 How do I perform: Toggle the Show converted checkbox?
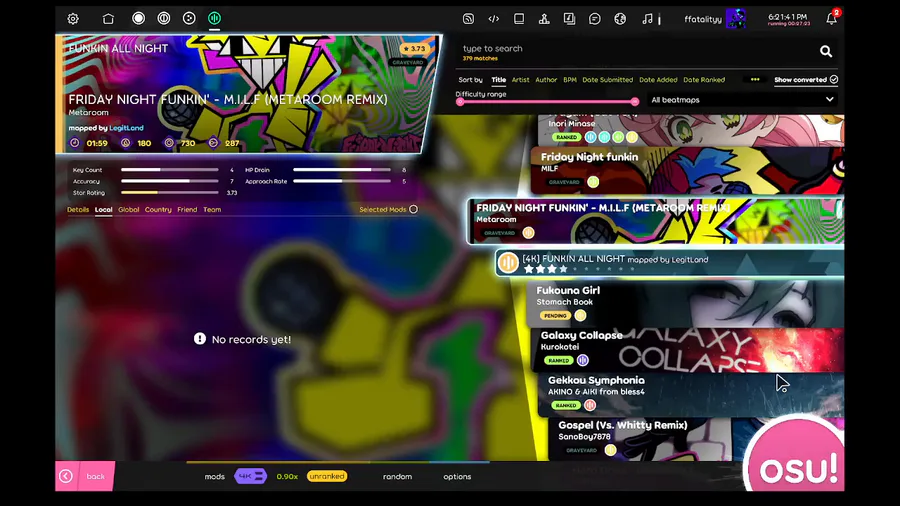[834, 79]
